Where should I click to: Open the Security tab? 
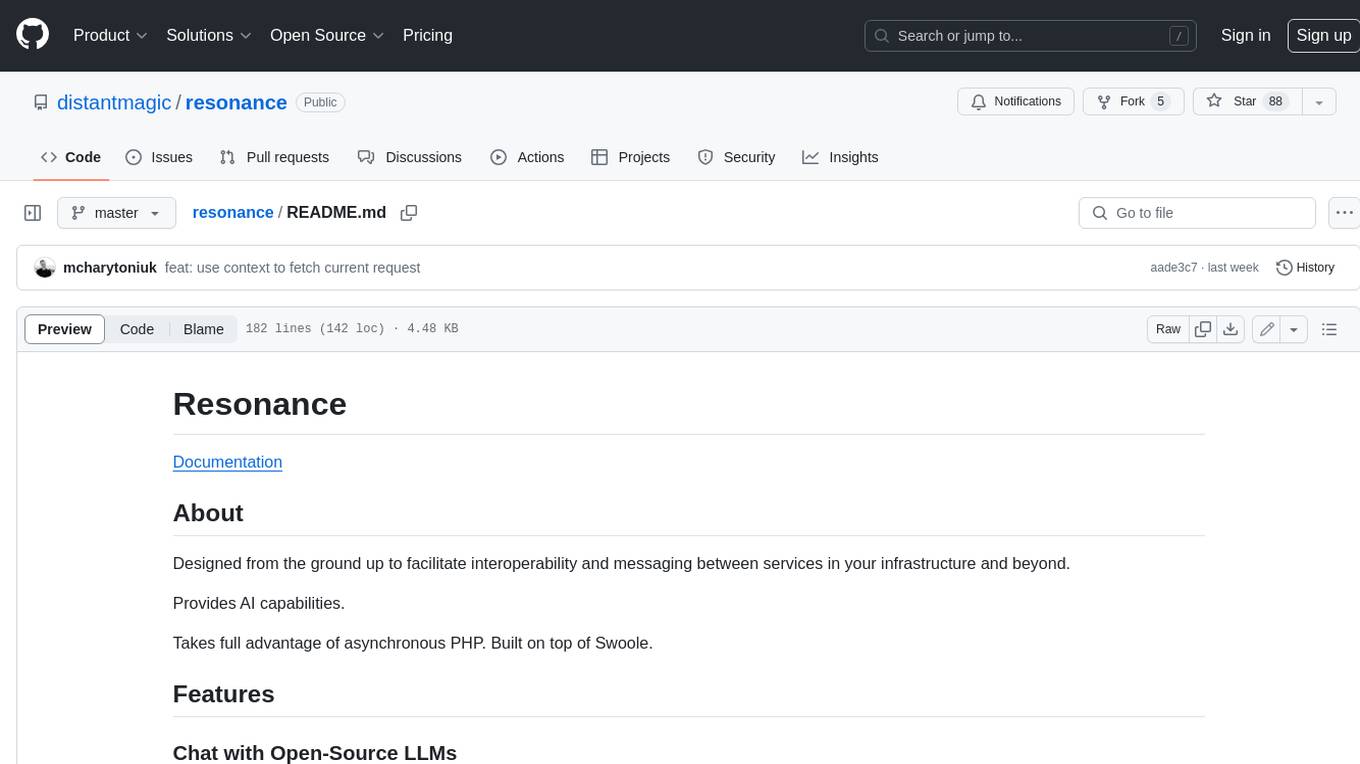coord(737,157)
